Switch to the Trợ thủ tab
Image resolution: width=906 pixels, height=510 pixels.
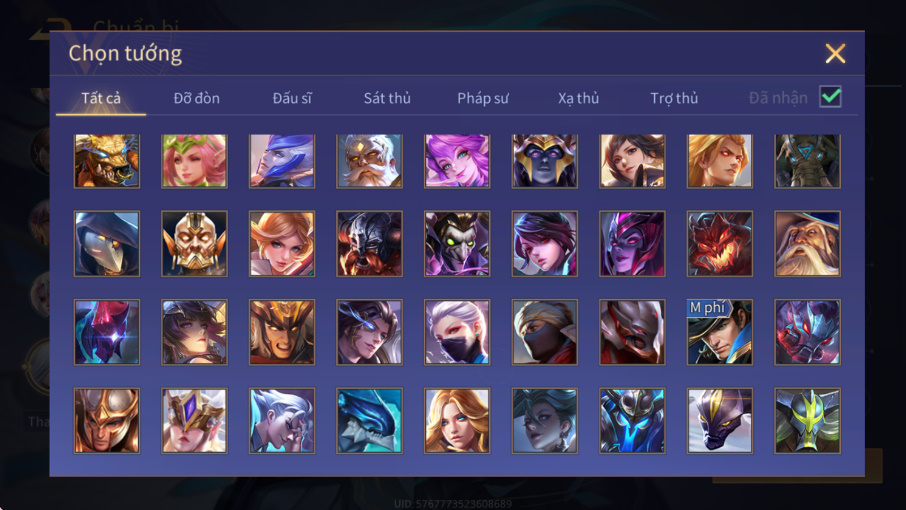tap(674, 98)
